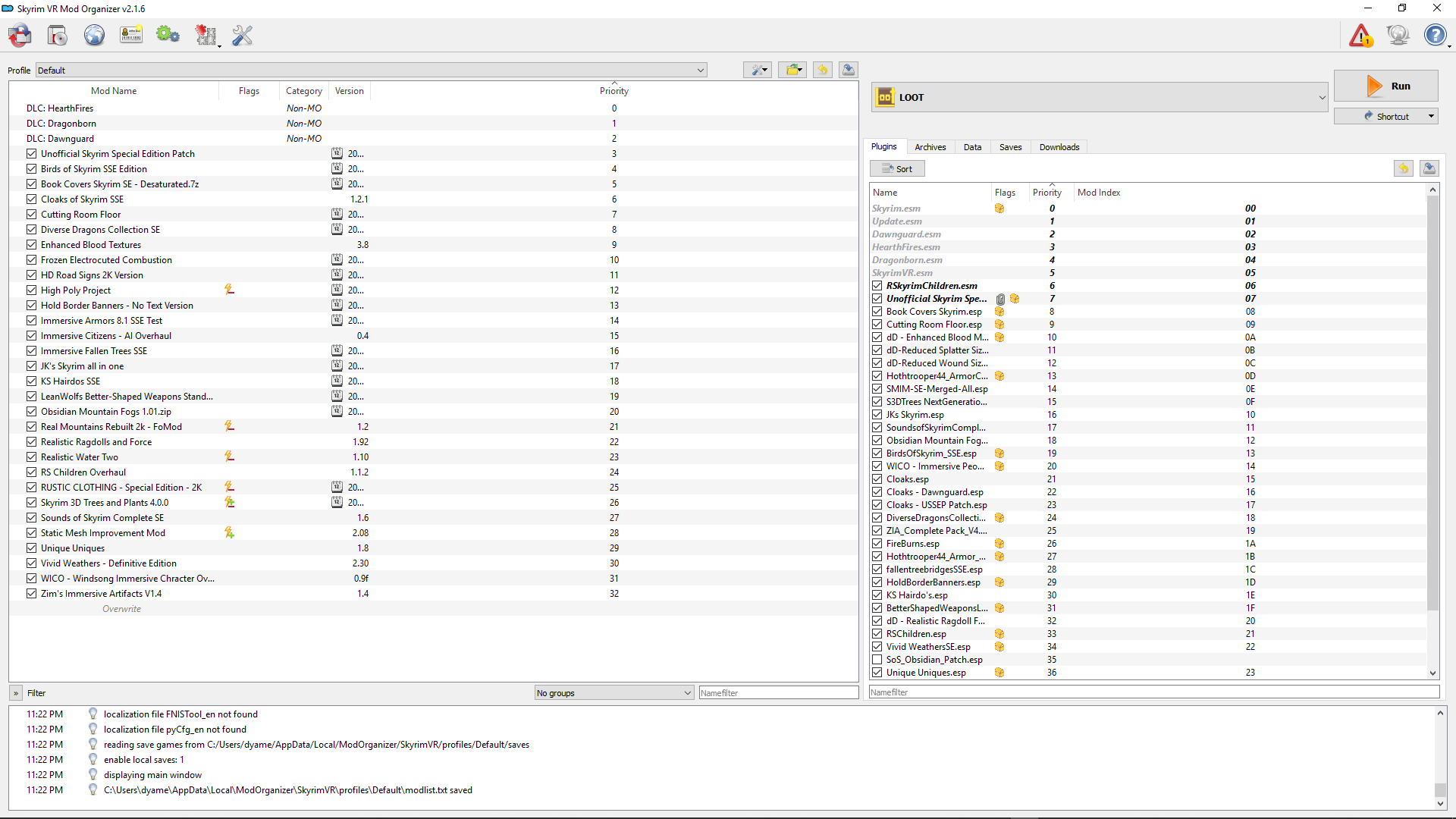This screenshot has height=819, width=1456.
Task: Click the Run button
Action: click(1385, 86)
